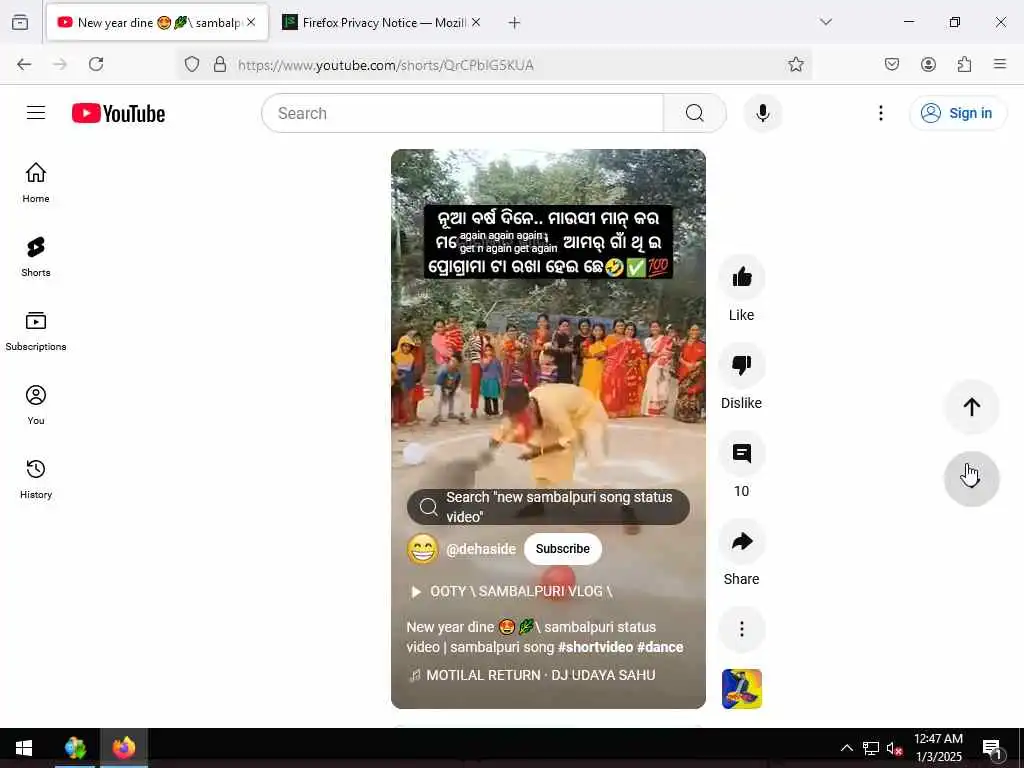
Task: Open the OOTY \ SAMBALPURI VLOG playlist link
Action: pyautogui.click(x=511, y=591)
